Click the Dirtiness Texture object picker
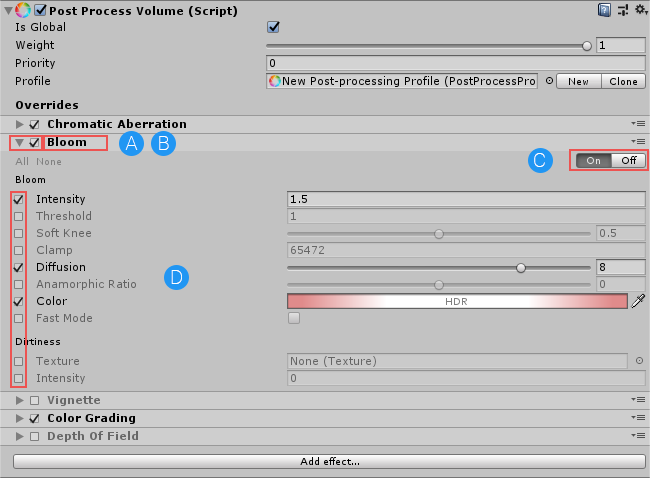 [638, 361]
